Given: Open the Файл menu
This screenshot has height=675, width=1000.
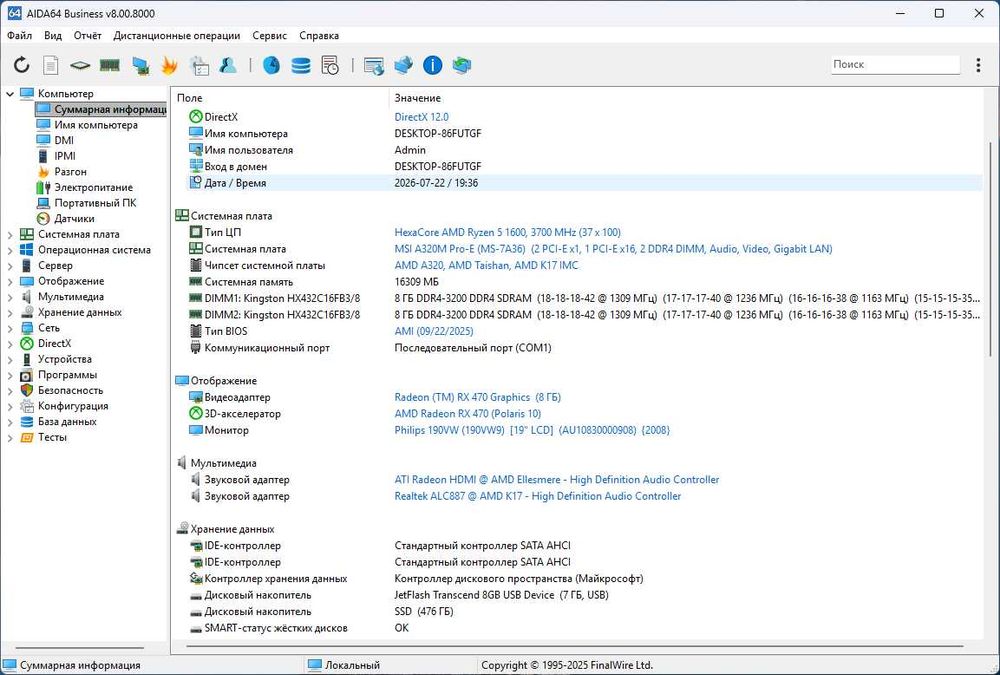Looking at the screenshot, I should [19, 36].
